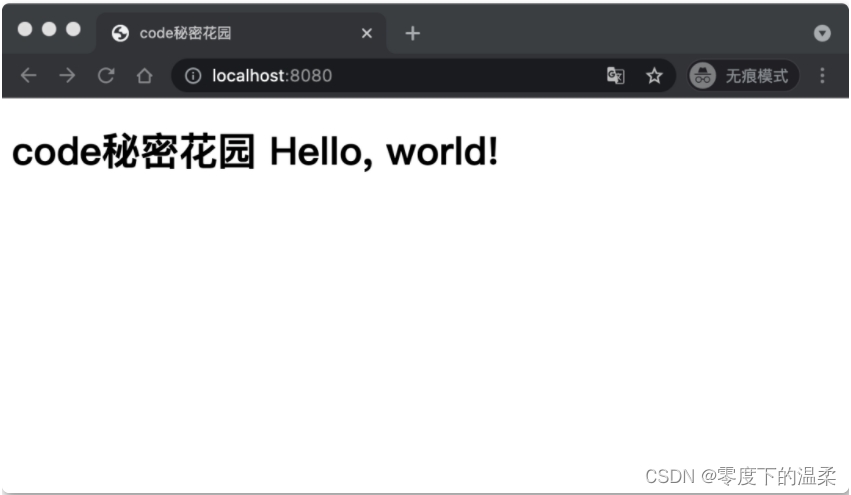This screenshot has height=495, width=851.
Task: Open the Chrome three-dot menu
Action: (822, 75)
